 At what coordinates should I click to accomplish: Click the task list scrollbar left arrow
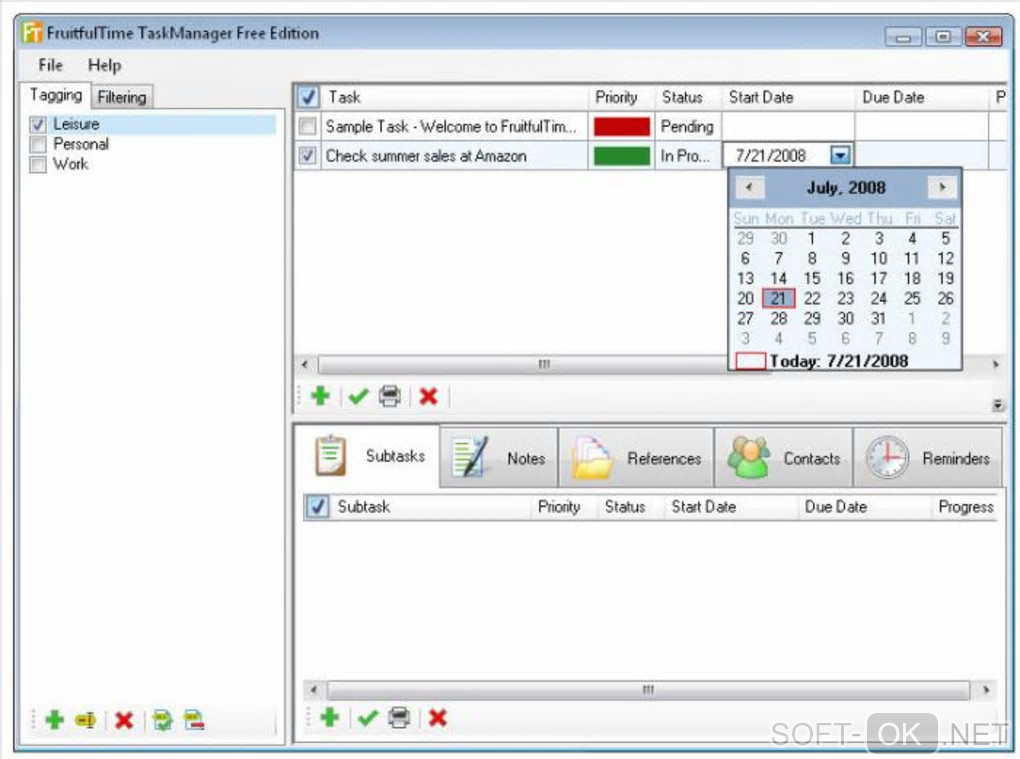tap(304, 364)
